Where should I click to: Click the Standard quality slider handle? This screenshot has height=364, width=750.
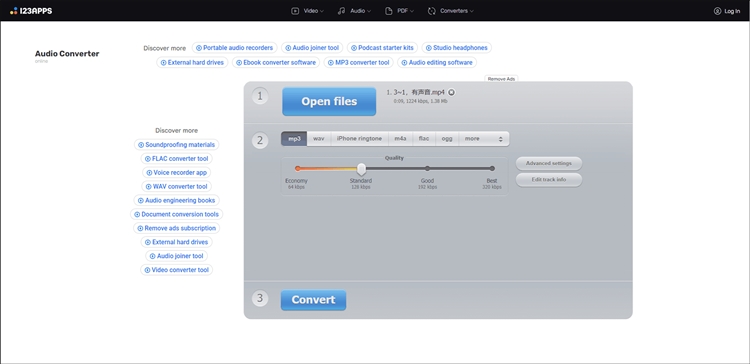point(362,168)
